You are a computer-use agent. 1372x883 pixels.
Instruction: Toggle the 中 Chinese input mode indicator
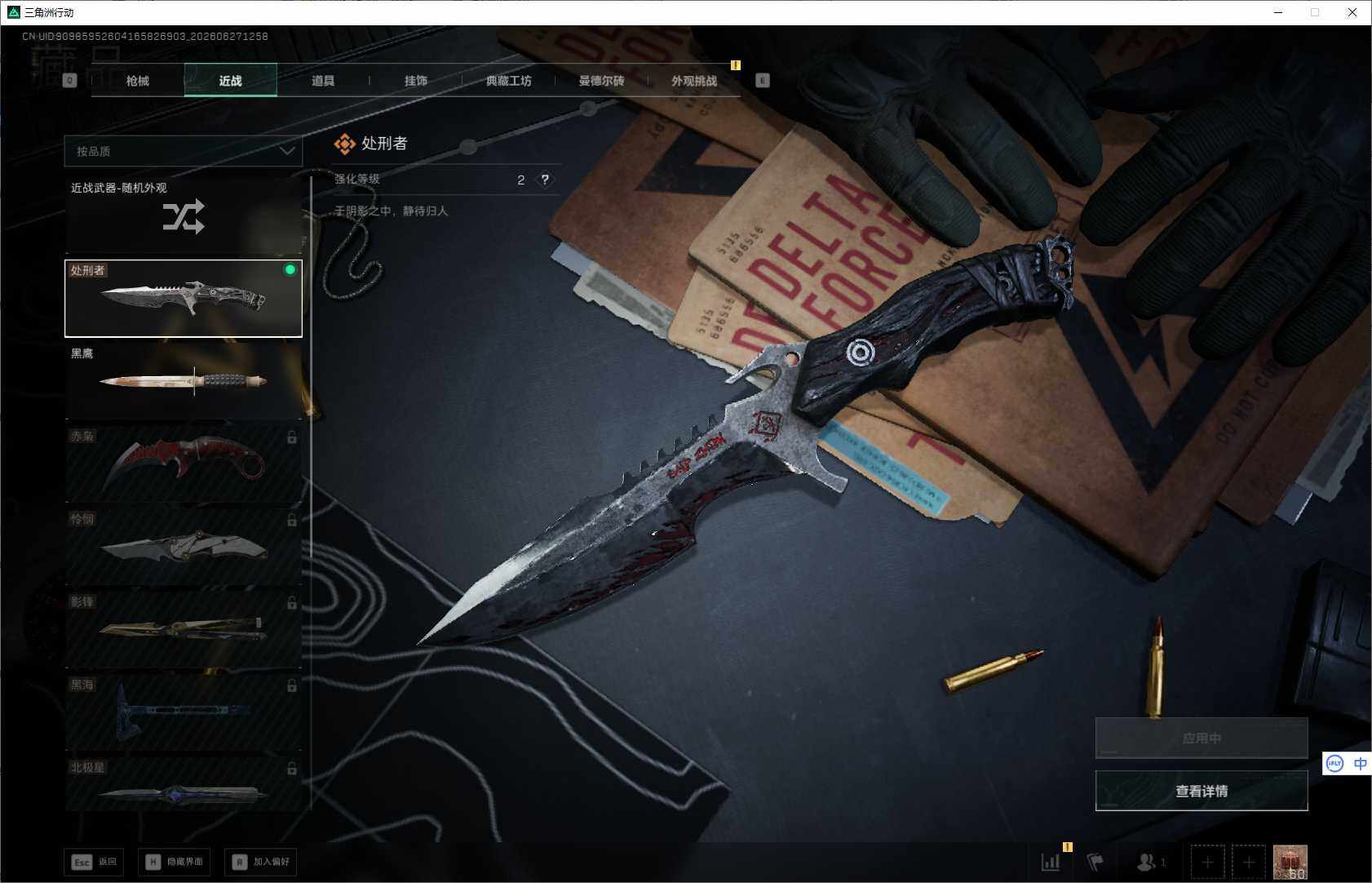pos(1360,764)
